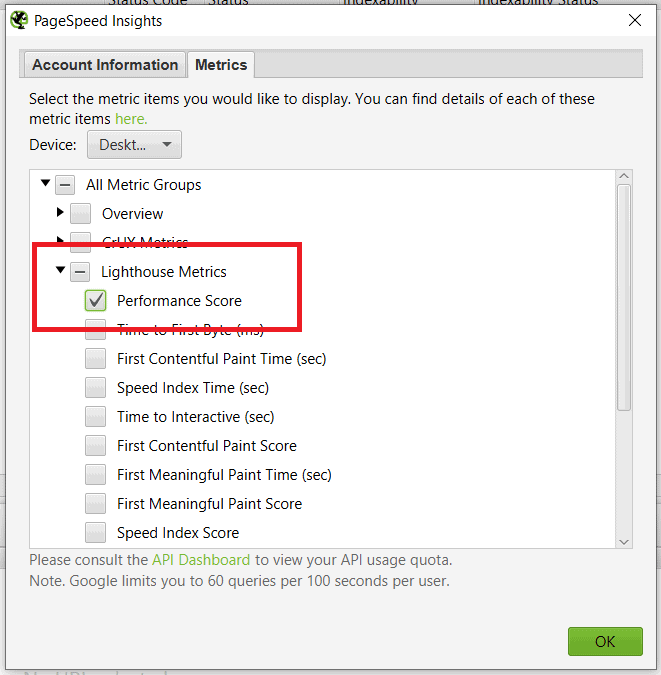The height and width of the screenshot is (675, 661).
Task: Enable First Meaningful Paint Time (sec)
Action: (95, 475)
